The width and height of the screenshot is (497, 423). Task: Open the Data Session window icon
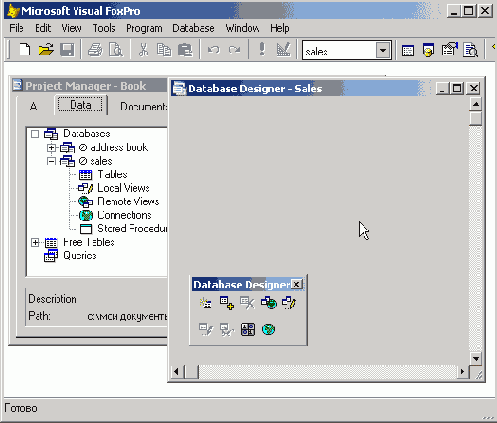point(428,50)
